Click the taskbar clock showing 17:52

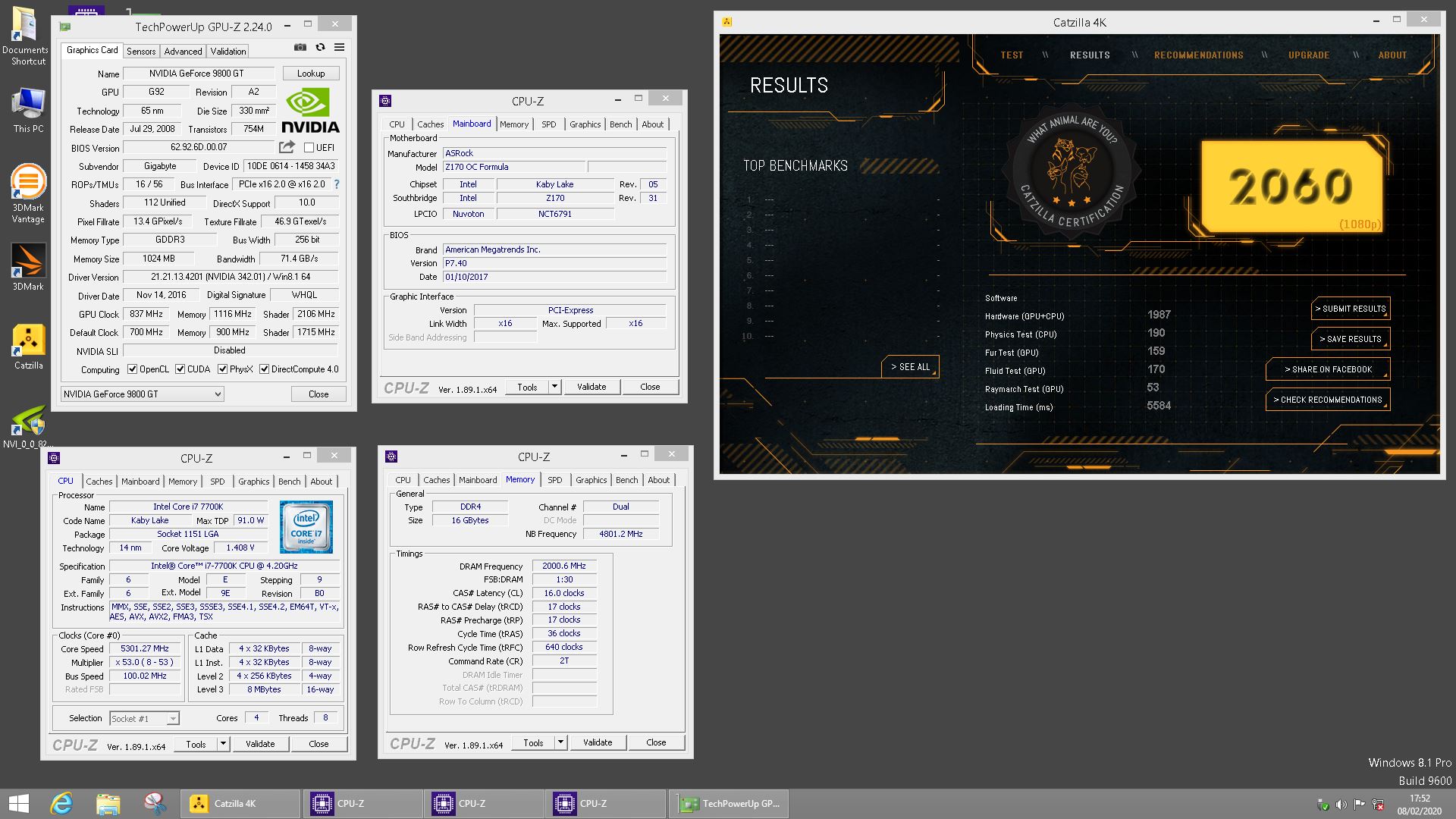click(1420, 805)
